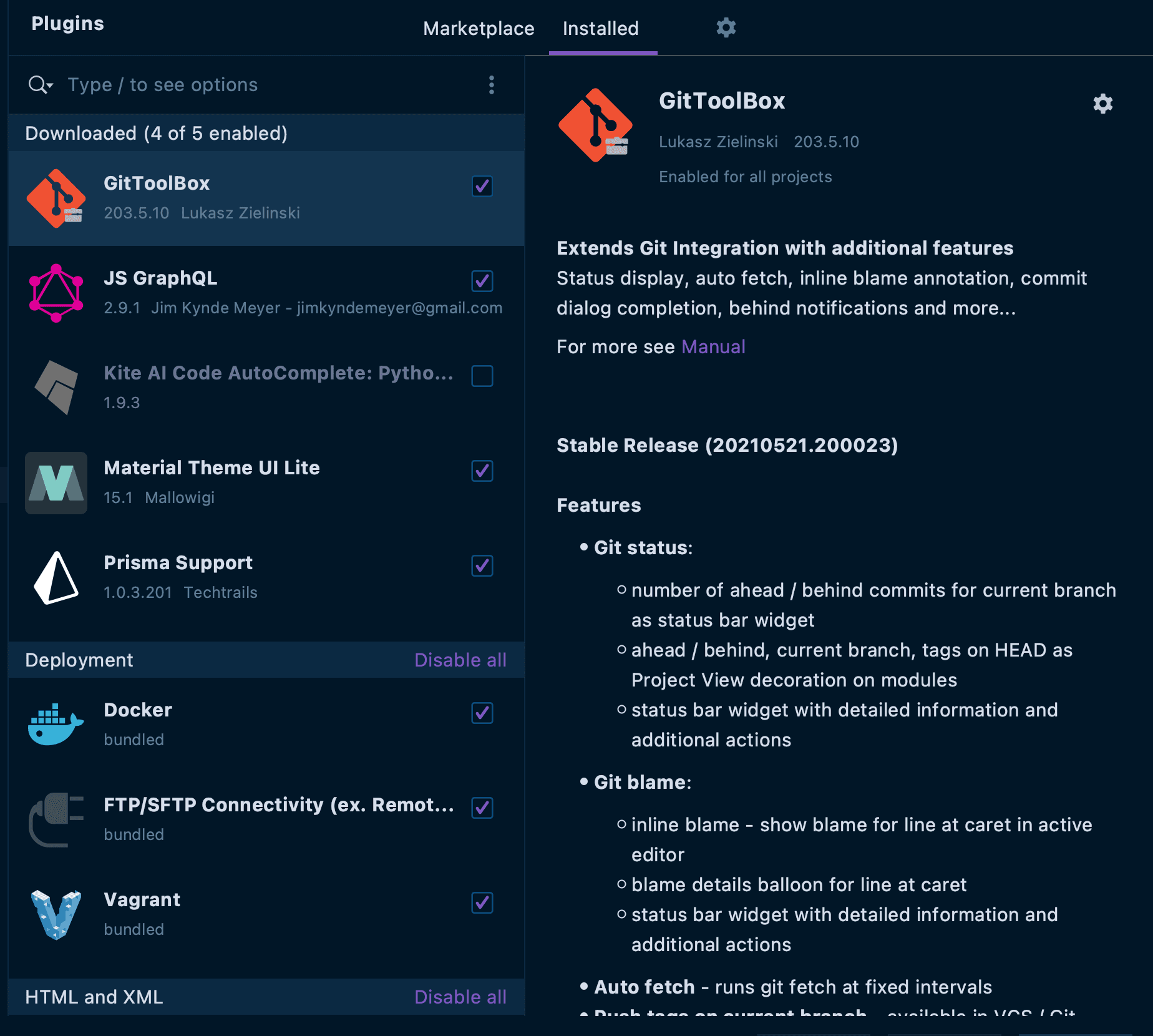The height and width of the screenshot is (1036, 1153).
Task: Enable the Kite AI Code AutoComplete checkbox
Action: (482, 376)
